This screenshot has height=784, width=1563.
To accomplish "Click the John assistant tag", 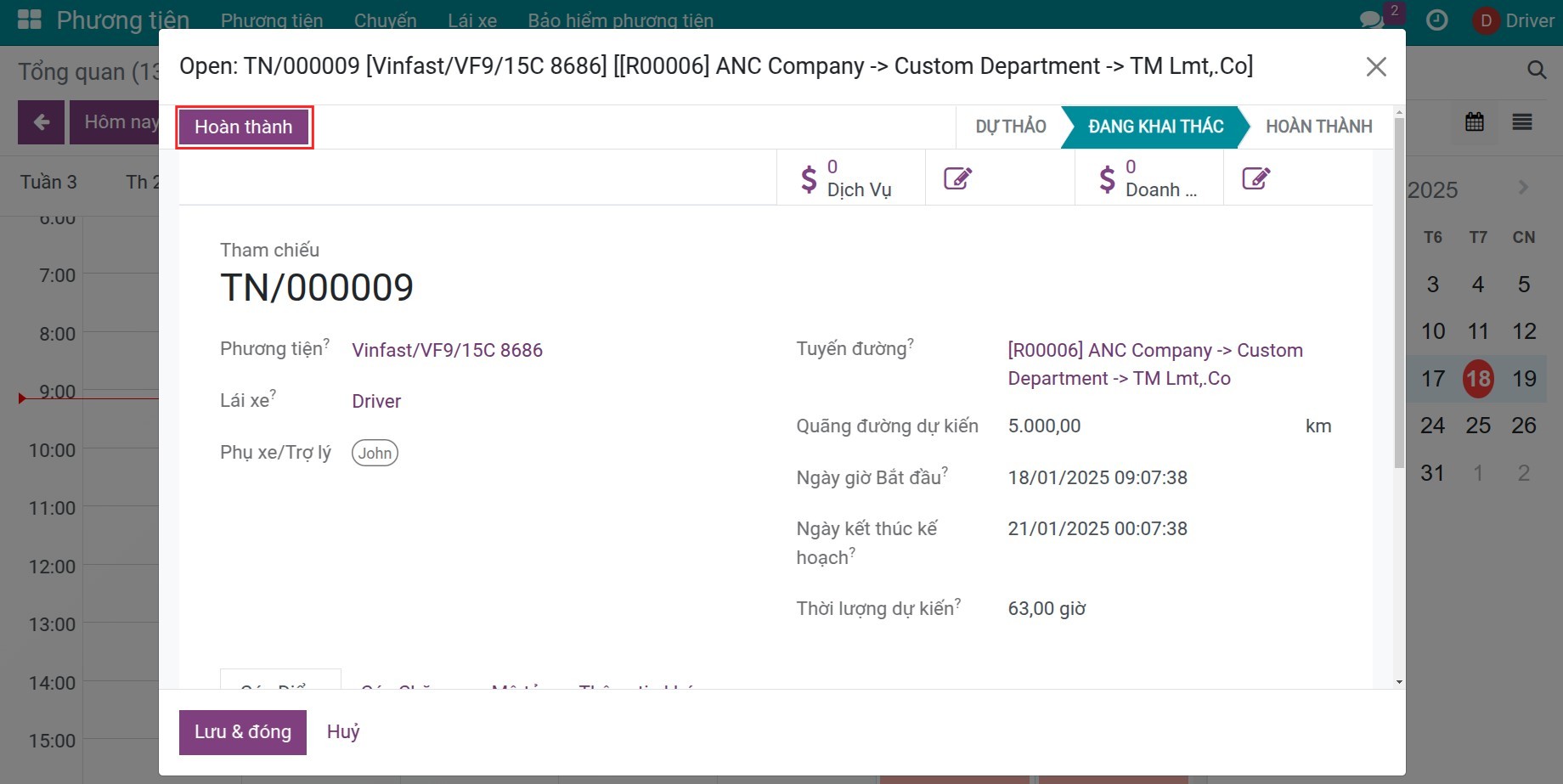I will click(x=375, y=453).
